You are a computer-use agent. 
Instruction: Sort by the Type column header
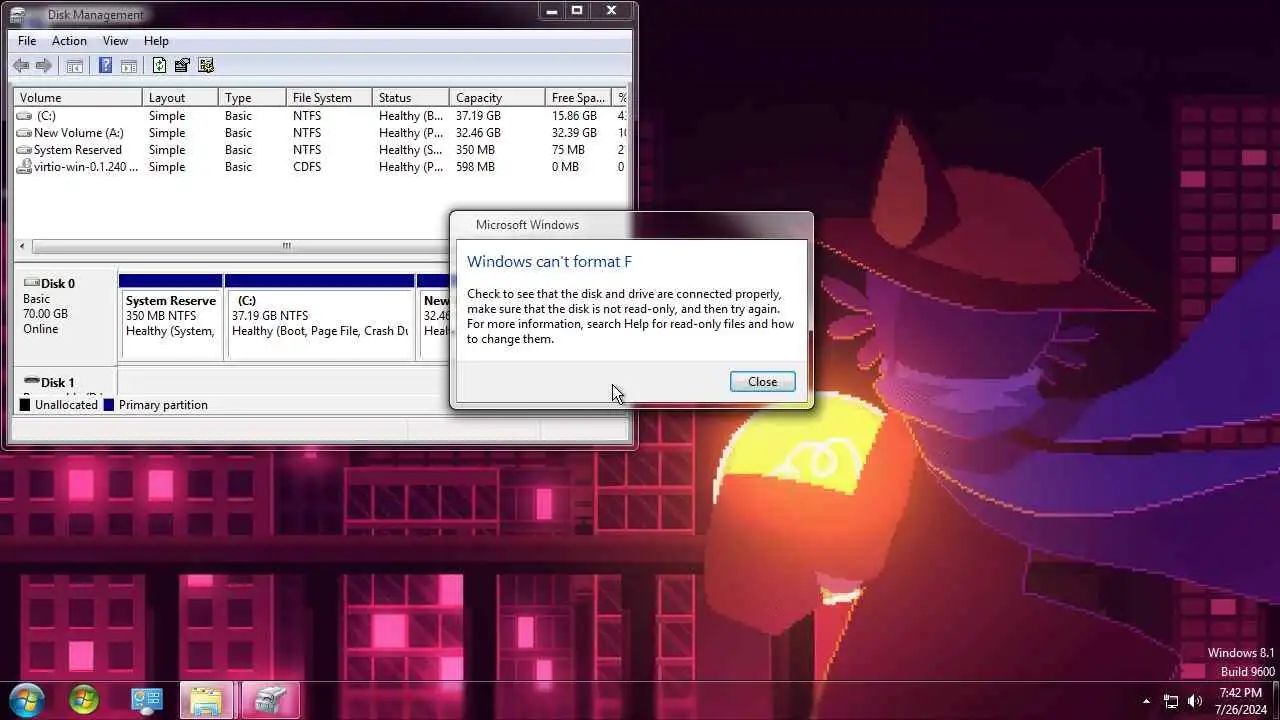tap(252, 98)
